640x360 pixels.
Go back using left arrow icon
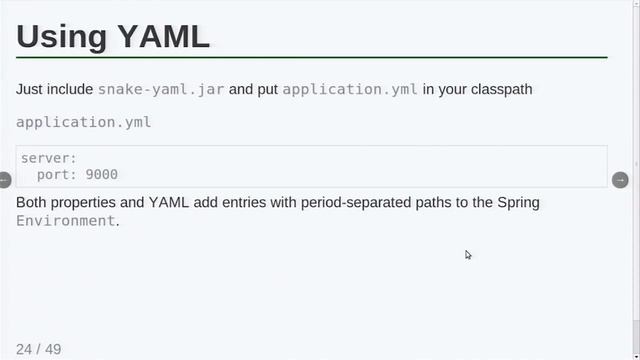coord(4,180)
